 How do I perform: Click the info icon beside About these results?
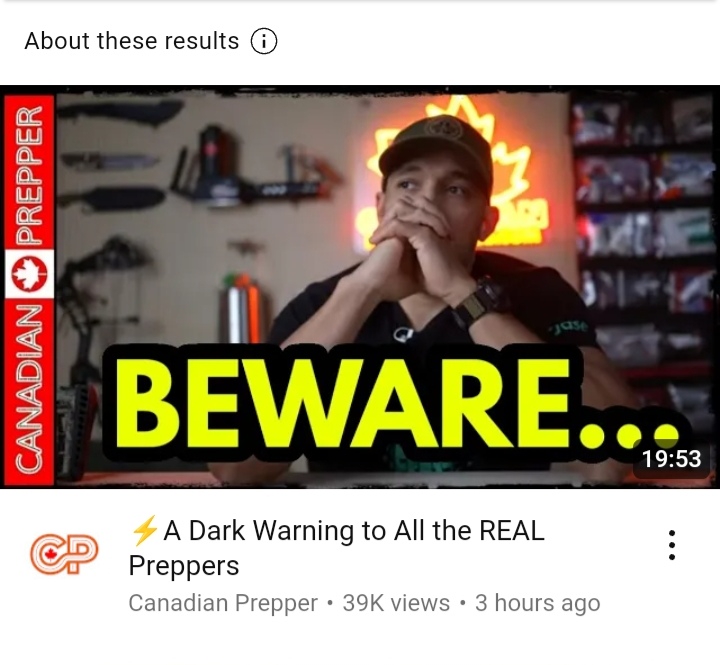tap(264, 41)
